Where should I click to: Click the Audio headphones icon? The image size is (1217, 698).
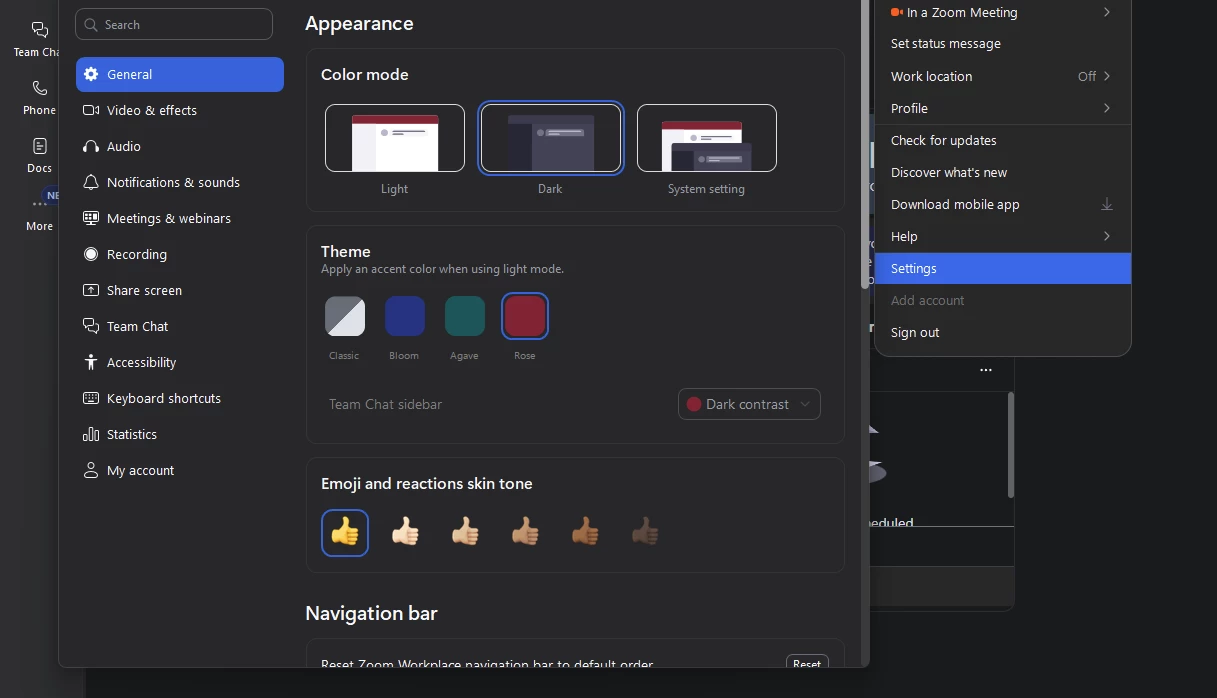[91, 146]
